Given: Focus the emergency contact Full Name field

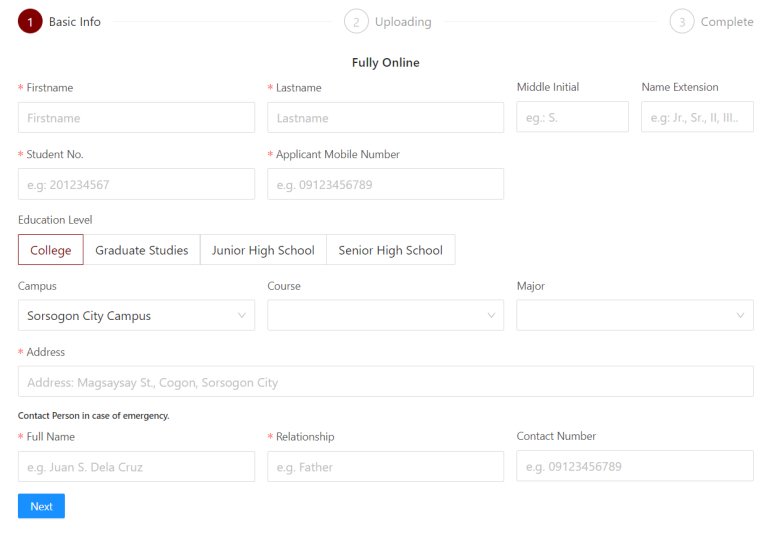Looking at the screenshot, I should click(x=136, y=467).
